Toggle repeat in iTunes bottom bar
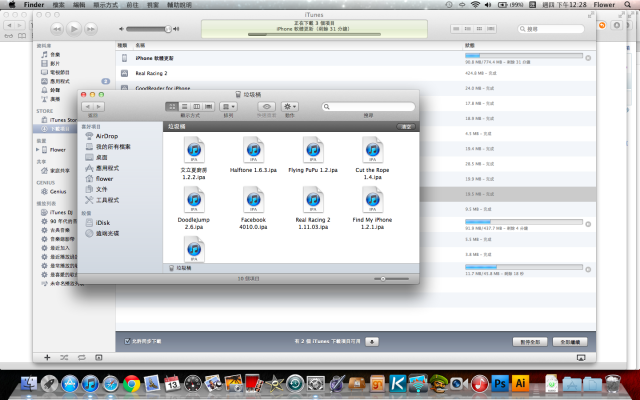Viewport: 640px width, 400px height. click(x=82, y=358)
